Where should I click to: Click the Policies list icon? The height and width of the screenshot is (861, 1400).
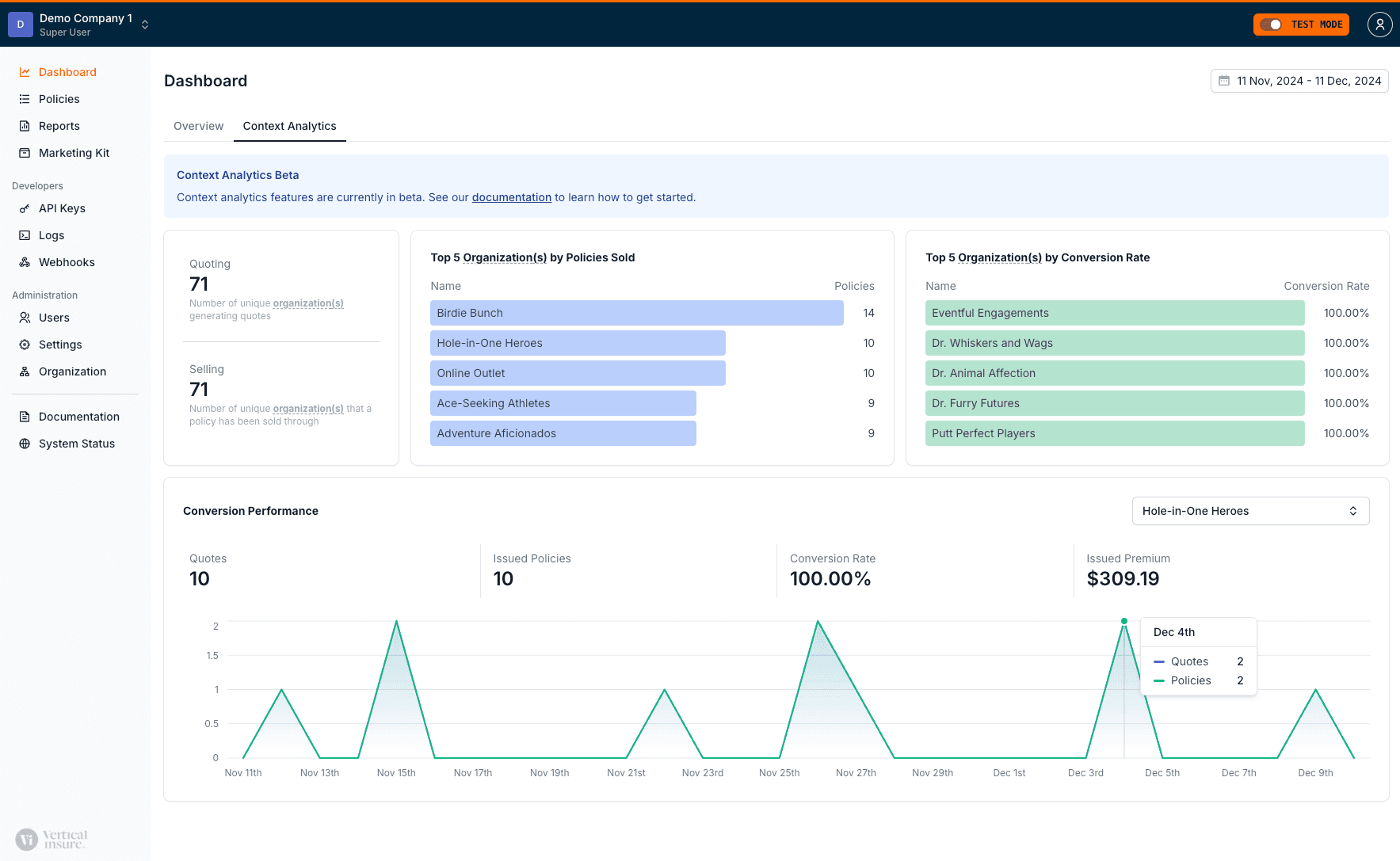coord(25,99)
